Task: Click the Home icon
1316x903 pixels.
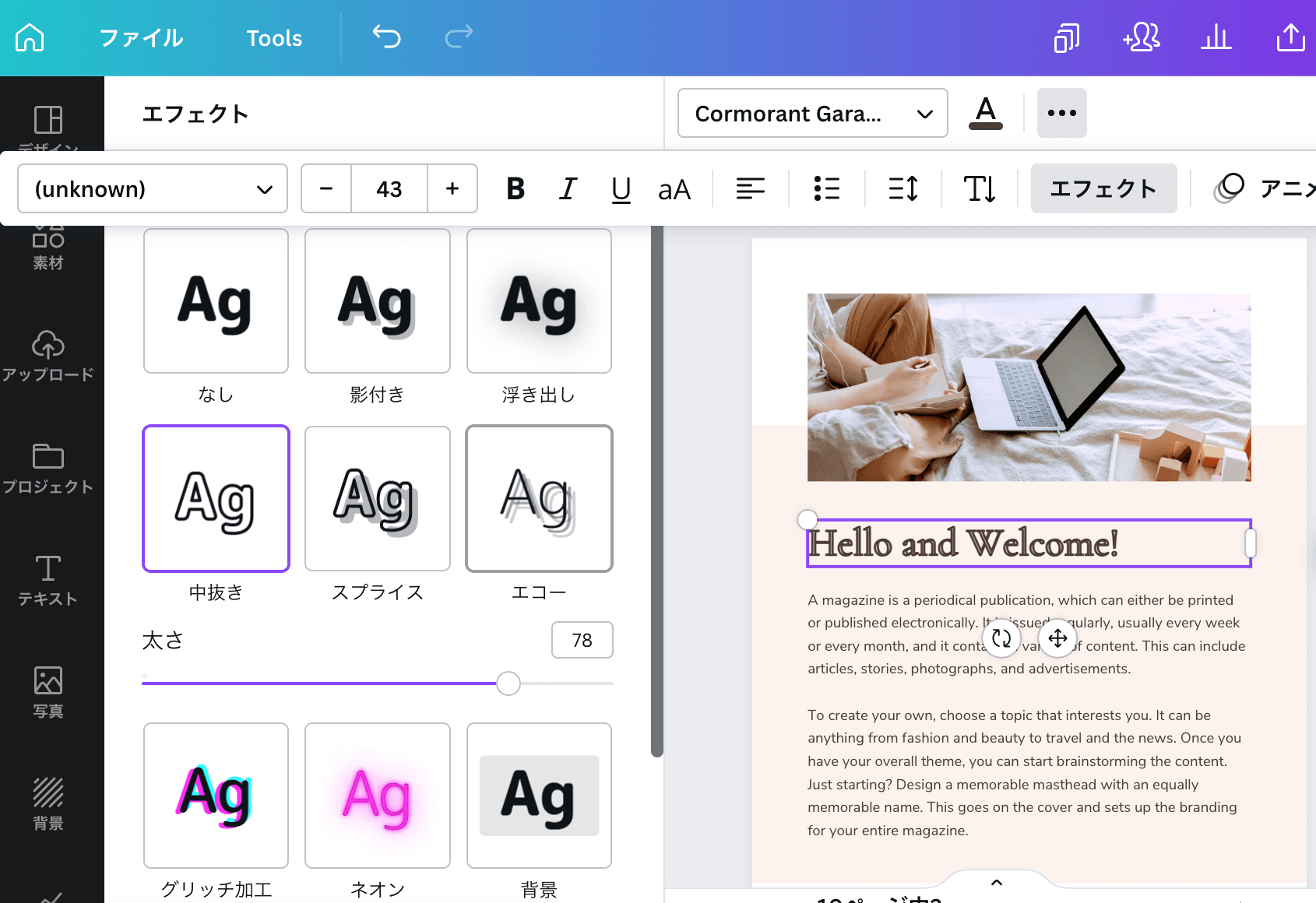Action: [x=29, y=37]
